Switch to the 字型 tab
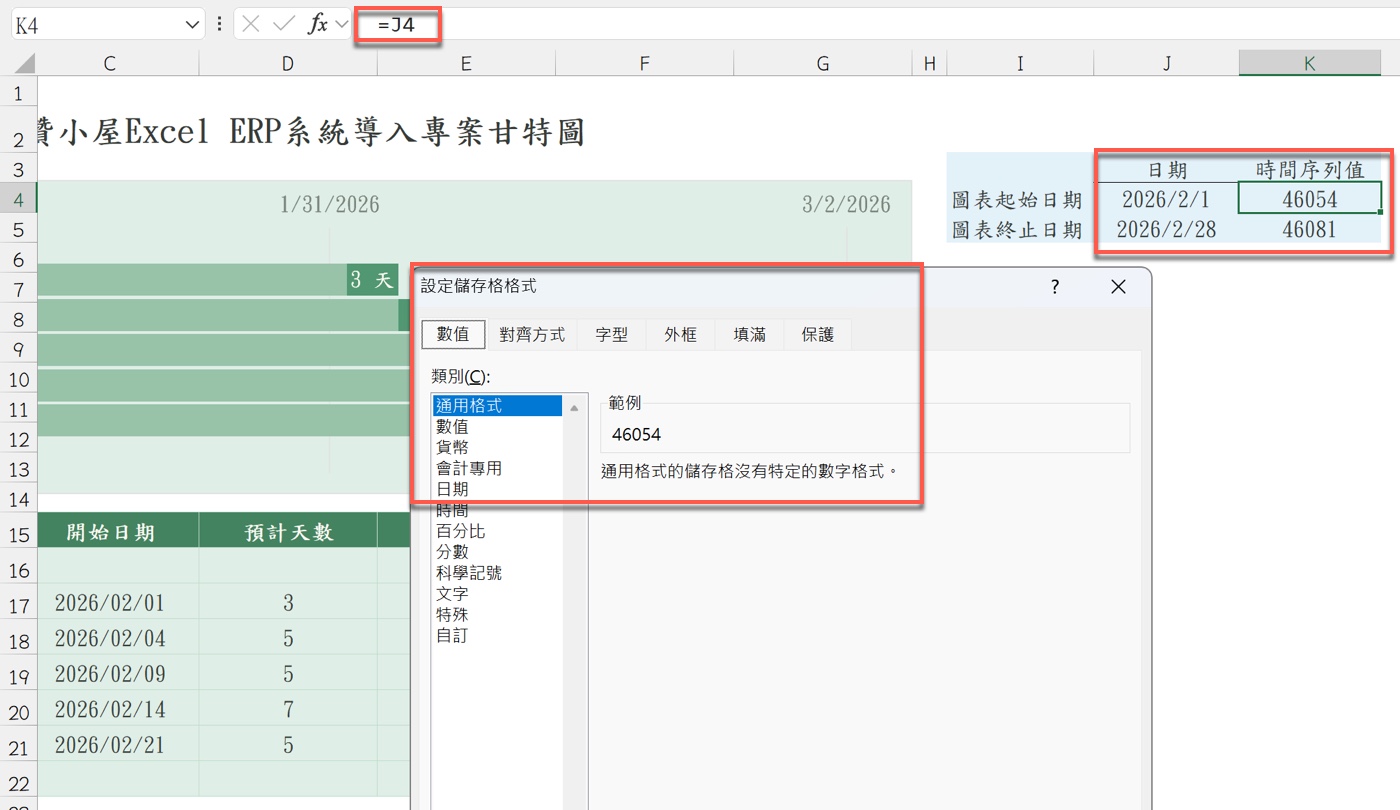This screenshot has height=810, width=1400. [611, 335]
